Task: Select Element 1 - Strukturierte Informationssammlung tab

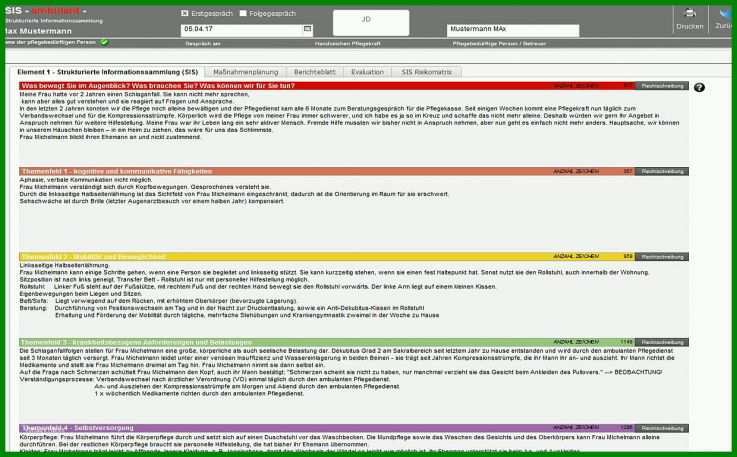Action: click(x=108, y=72)
